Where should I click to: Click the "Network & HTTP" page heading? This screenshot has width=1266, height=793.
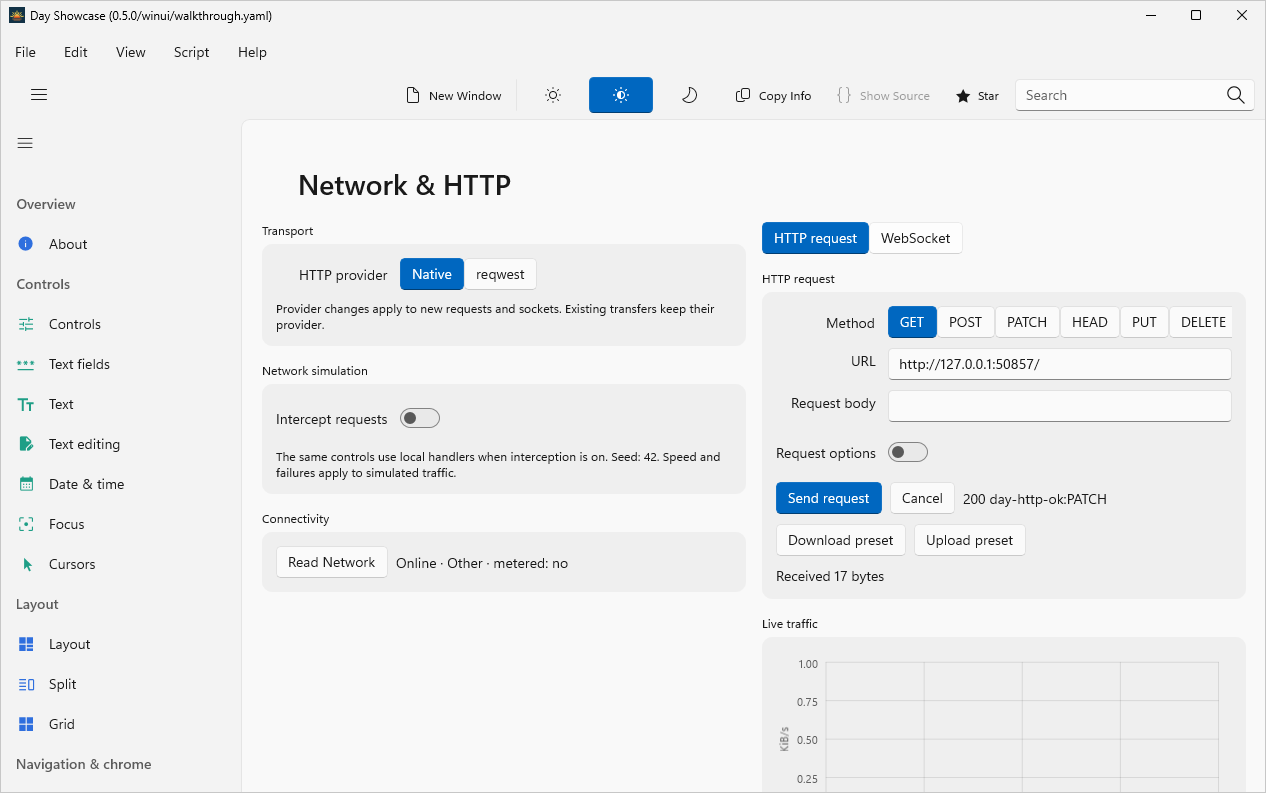coord(404,185)
